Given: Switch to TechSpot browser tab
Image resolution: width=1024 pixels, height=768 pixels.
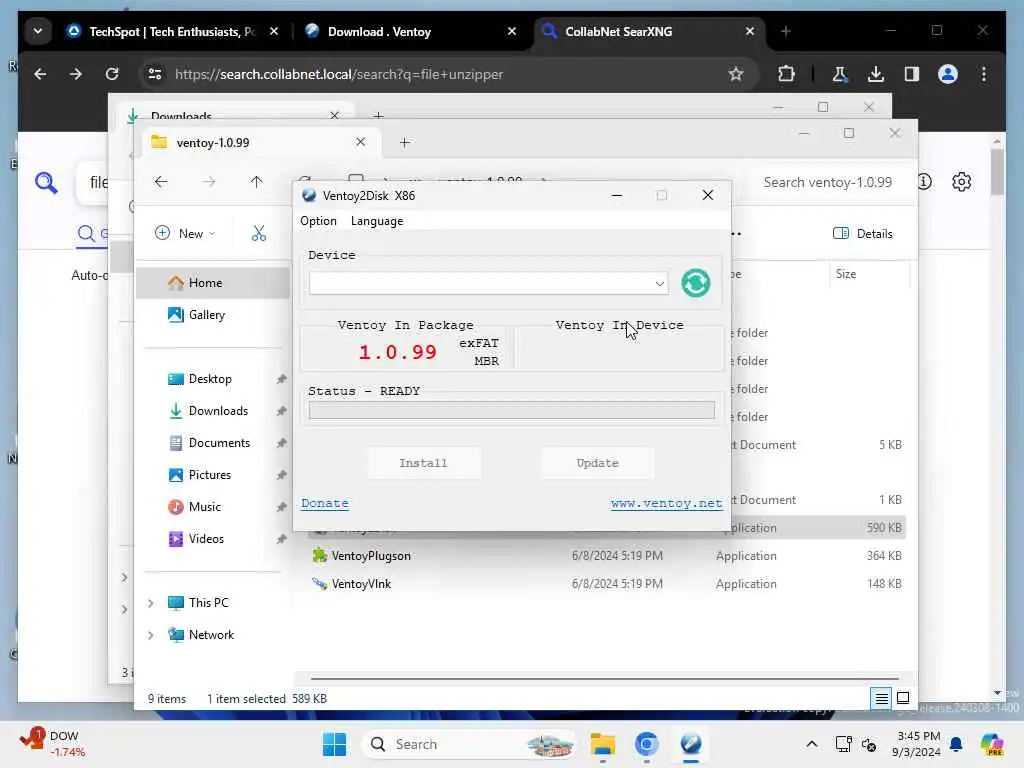Looking at the screenshot, I should (173, 31).
